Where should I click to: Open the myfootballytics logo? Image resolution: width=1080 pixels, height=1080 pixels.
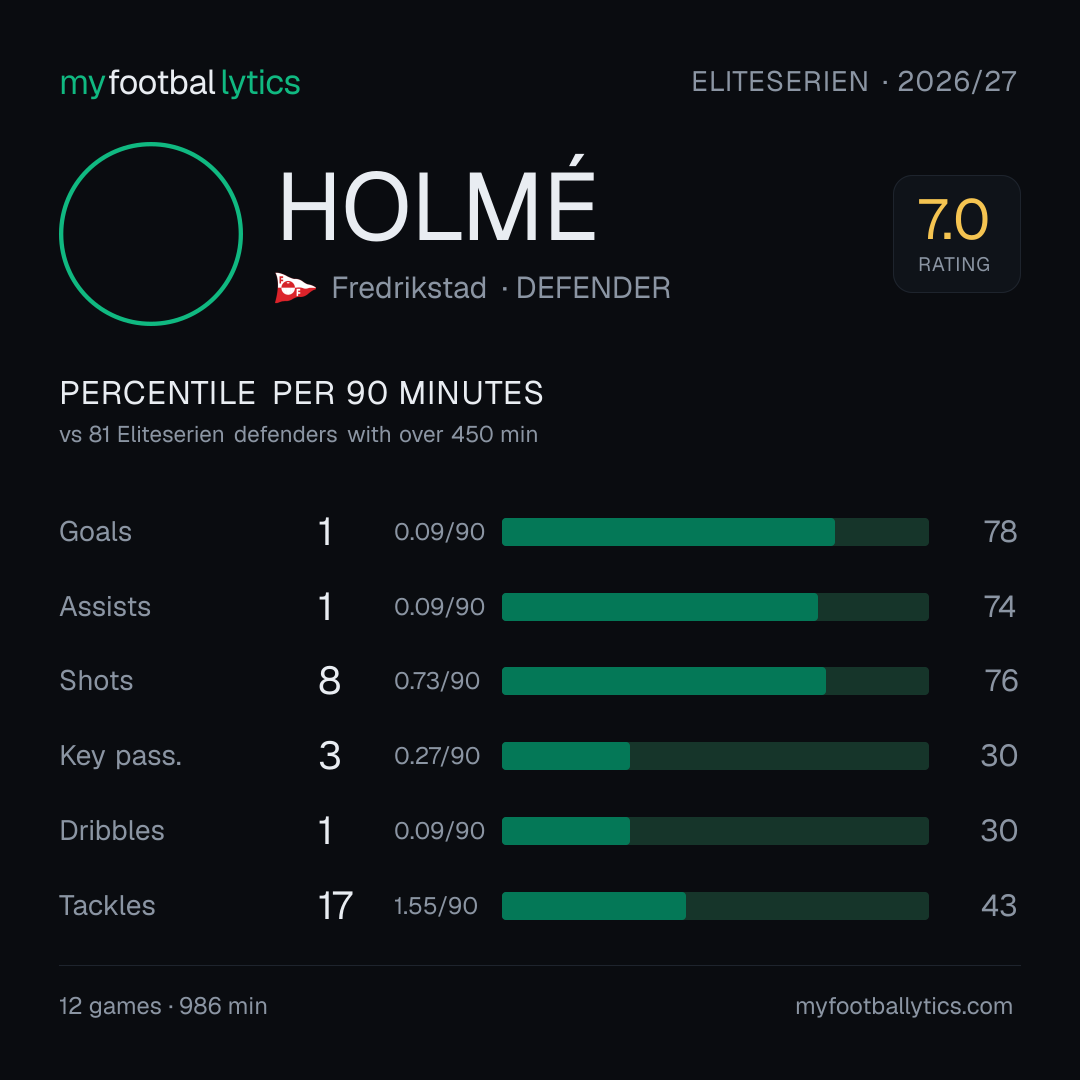click(x=180, y=83)
